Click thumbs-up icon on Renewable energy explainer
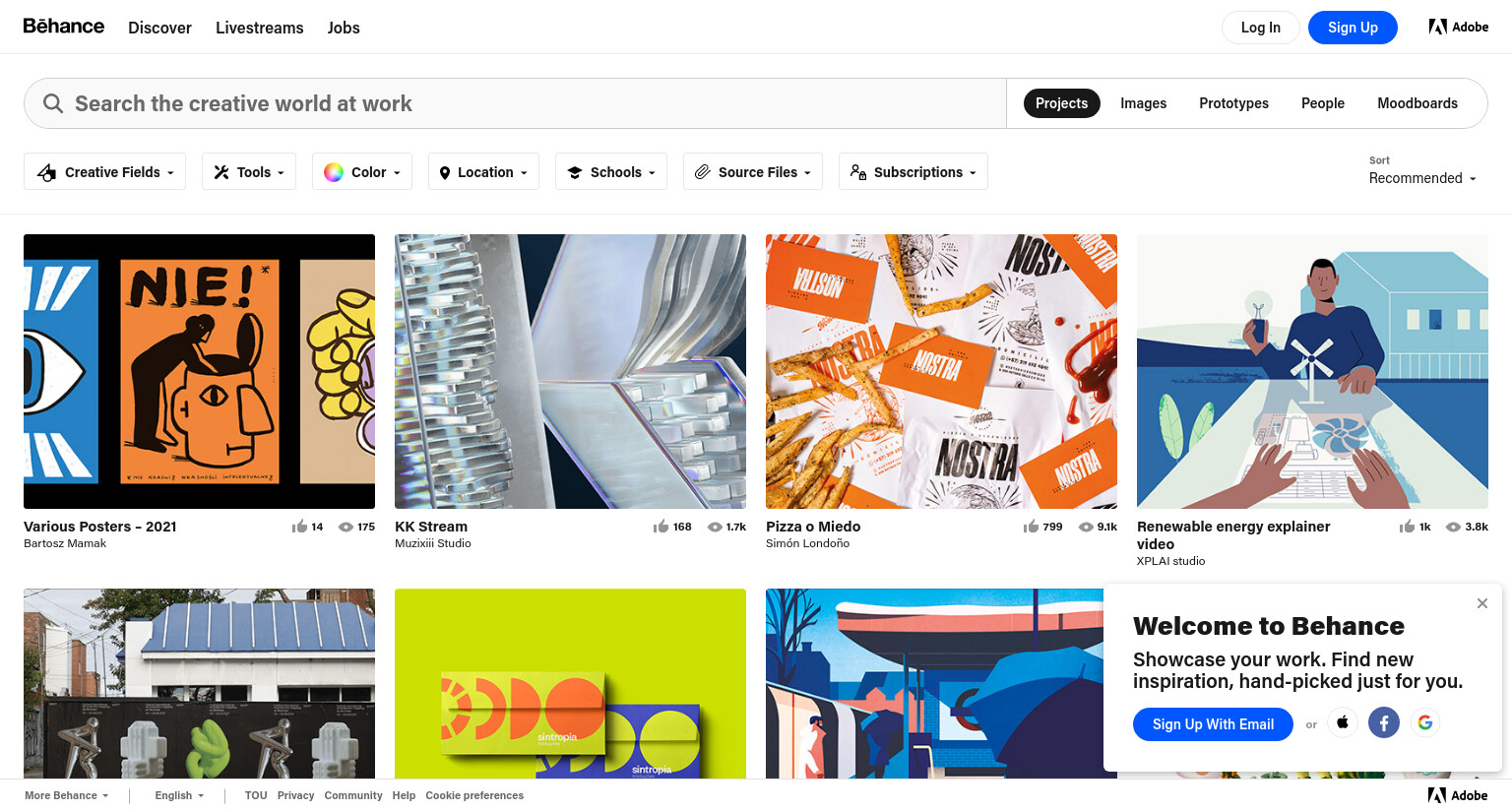The width and height of the screenshot is (1512, 811). coord(1407,527)
